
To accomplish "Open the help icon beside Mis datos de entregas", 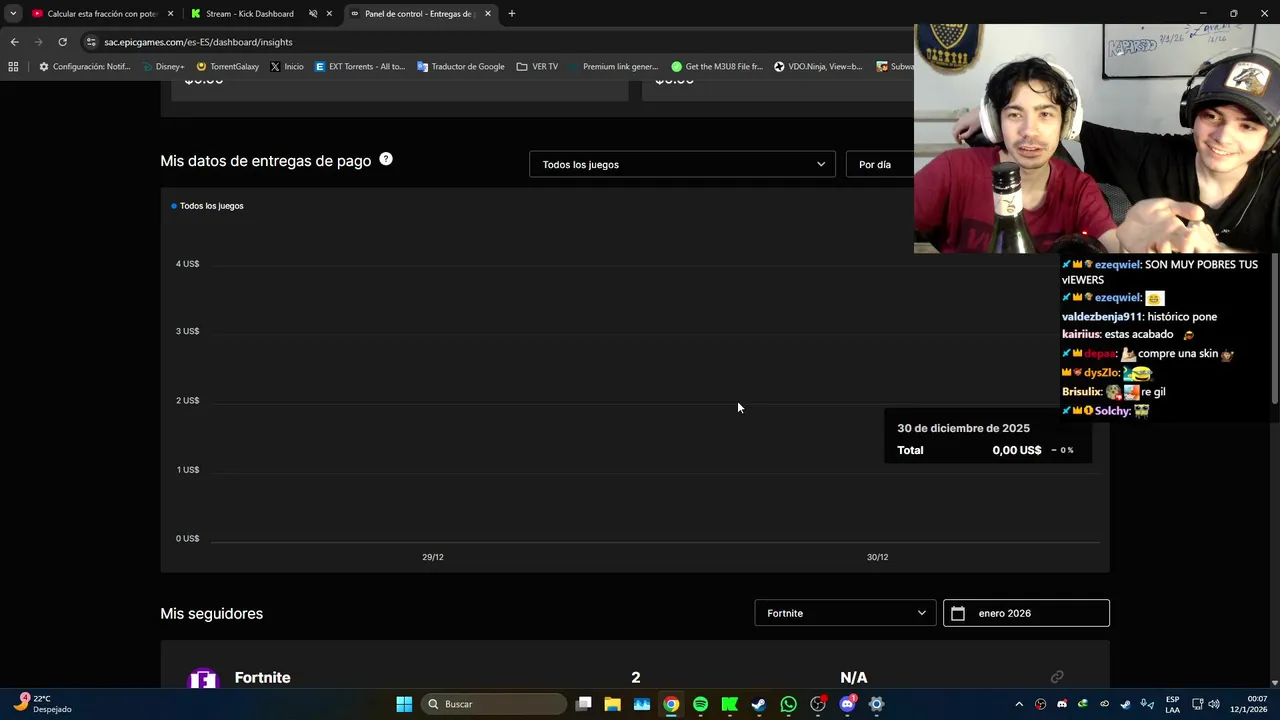I will tap(386, 159).
